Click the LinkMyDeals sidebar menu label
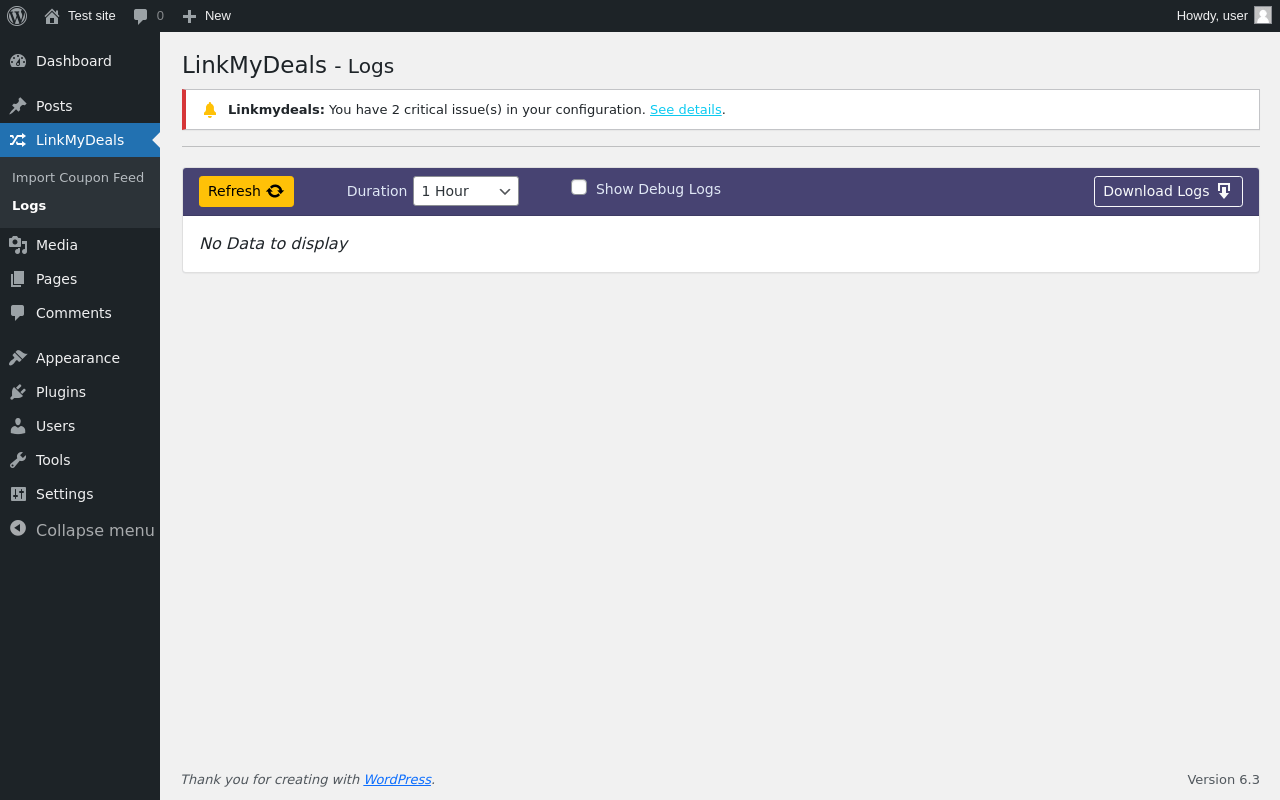The image size is (1280, 800). [x=80, y=140]
